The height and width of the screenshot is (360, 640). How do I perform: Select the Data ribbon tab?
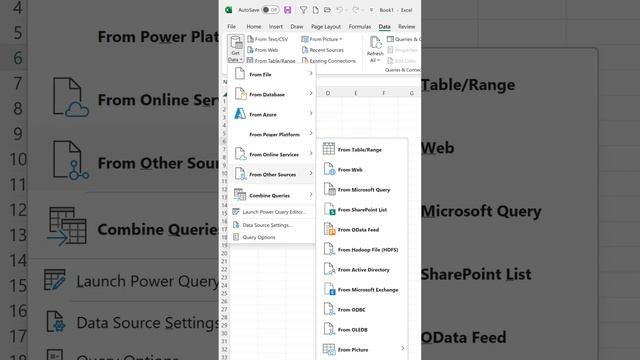(x=384, y=27)
